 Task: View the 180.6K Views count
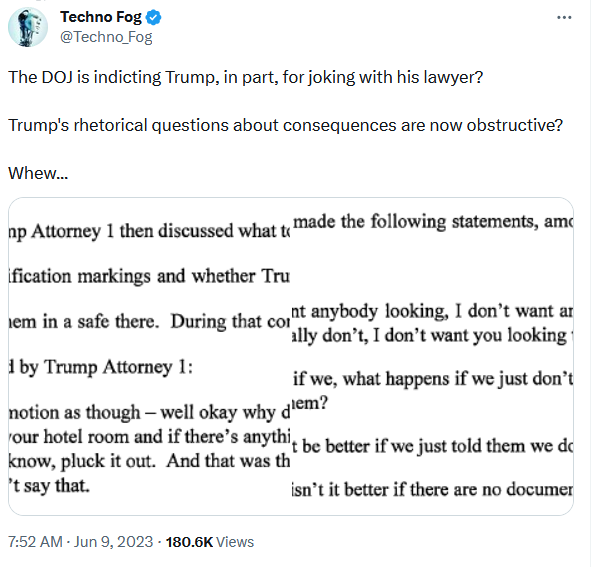pyautogui.click(x=210, y=542)
